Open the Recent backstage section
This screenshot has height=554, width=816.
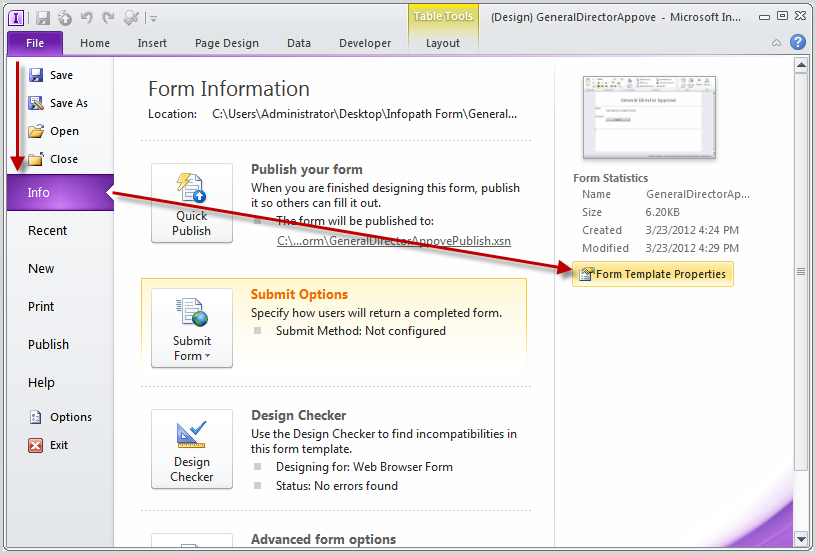[x=47, y=230]
